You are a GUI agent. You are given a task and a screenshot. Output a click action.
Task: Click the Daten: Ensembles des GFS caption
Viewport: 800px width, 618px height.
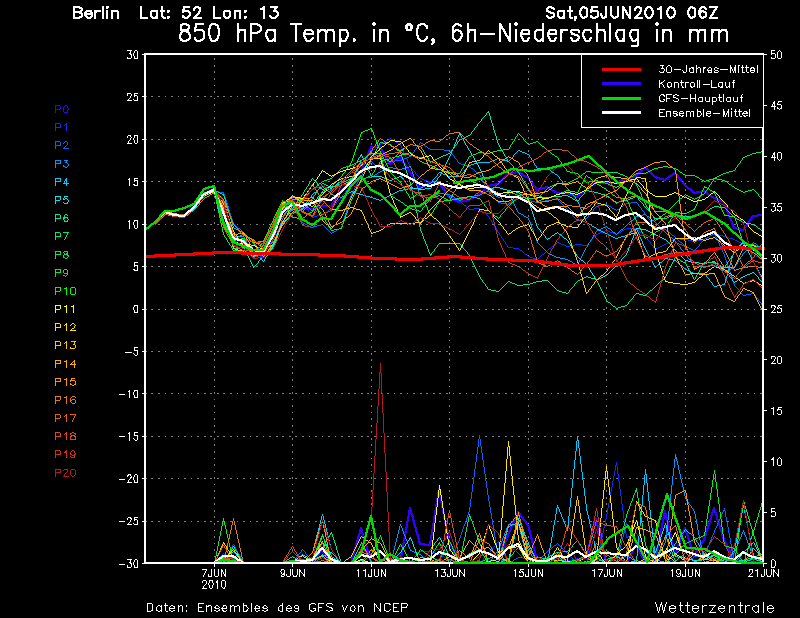coord(277,608)
